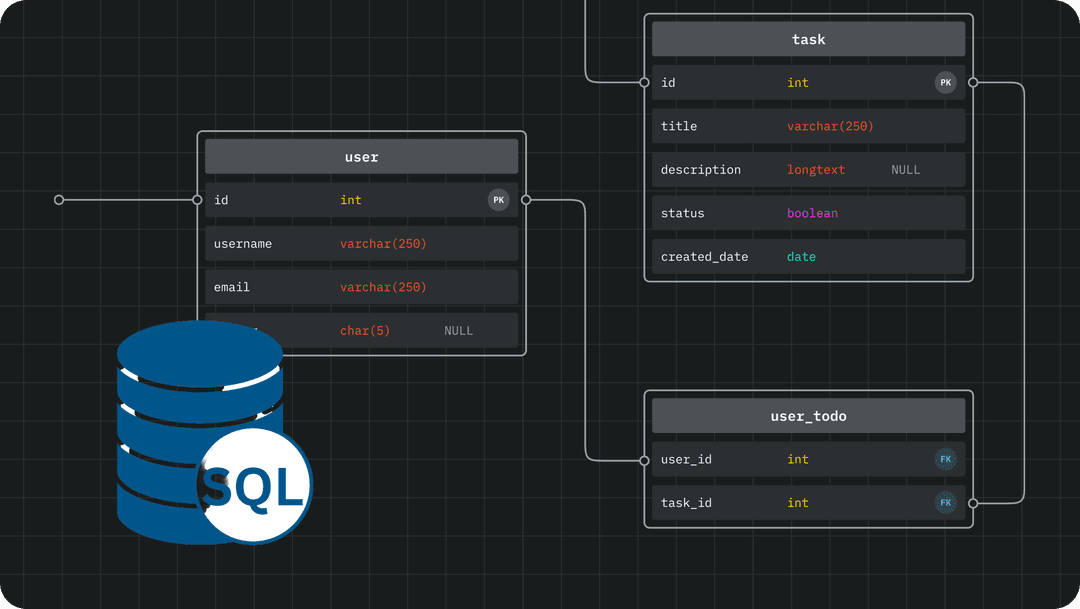
Task: Select the user_id column name
Action: click(686, 460)
